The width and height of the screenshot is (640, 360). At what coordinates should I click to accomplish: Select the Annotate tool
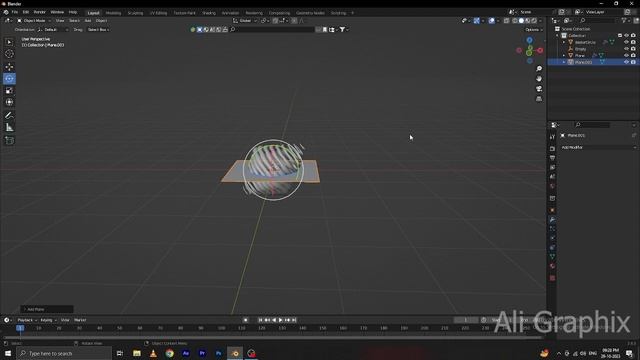coord(9,116)
